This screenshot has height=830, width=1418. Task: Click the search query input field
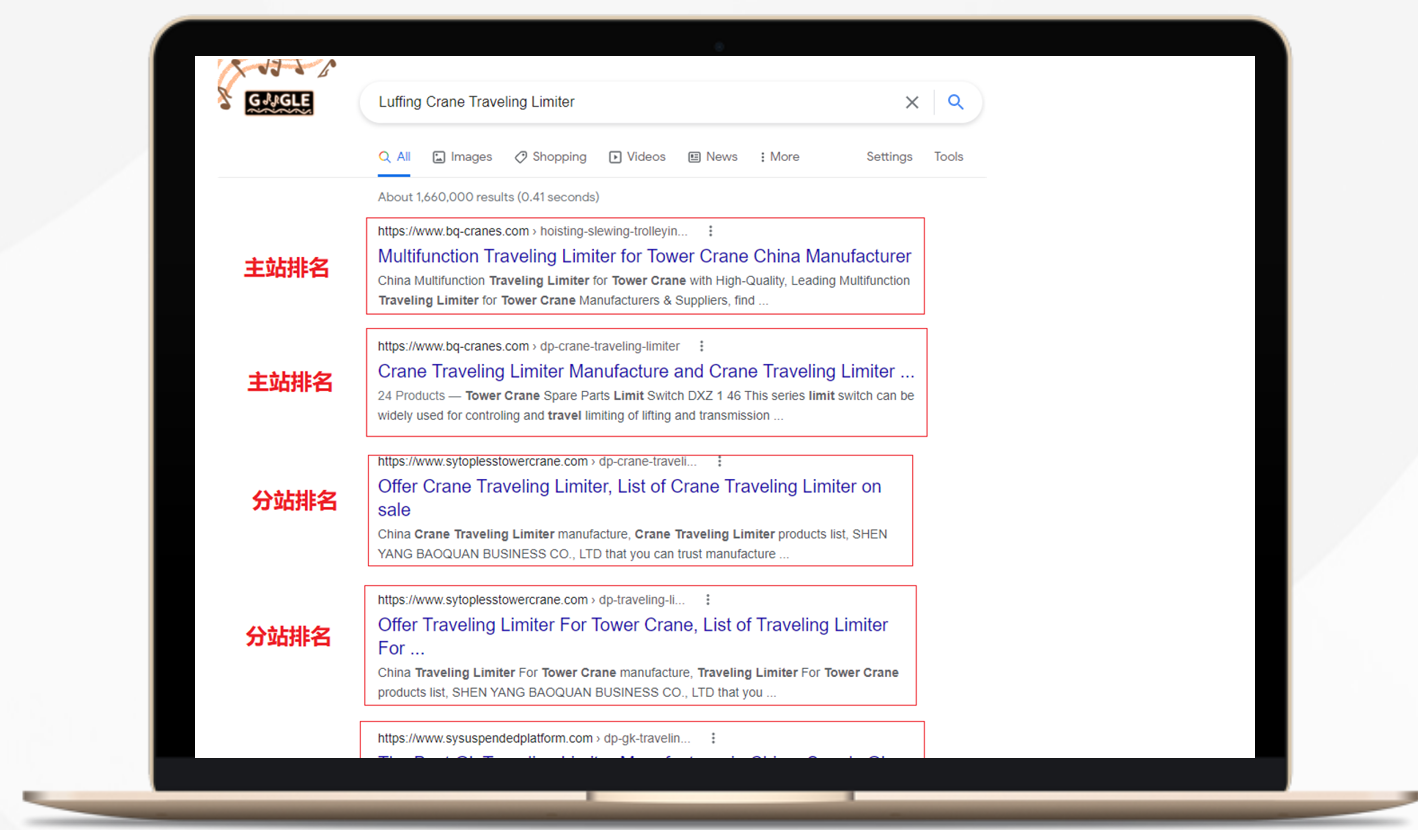(x=630, y=102)
